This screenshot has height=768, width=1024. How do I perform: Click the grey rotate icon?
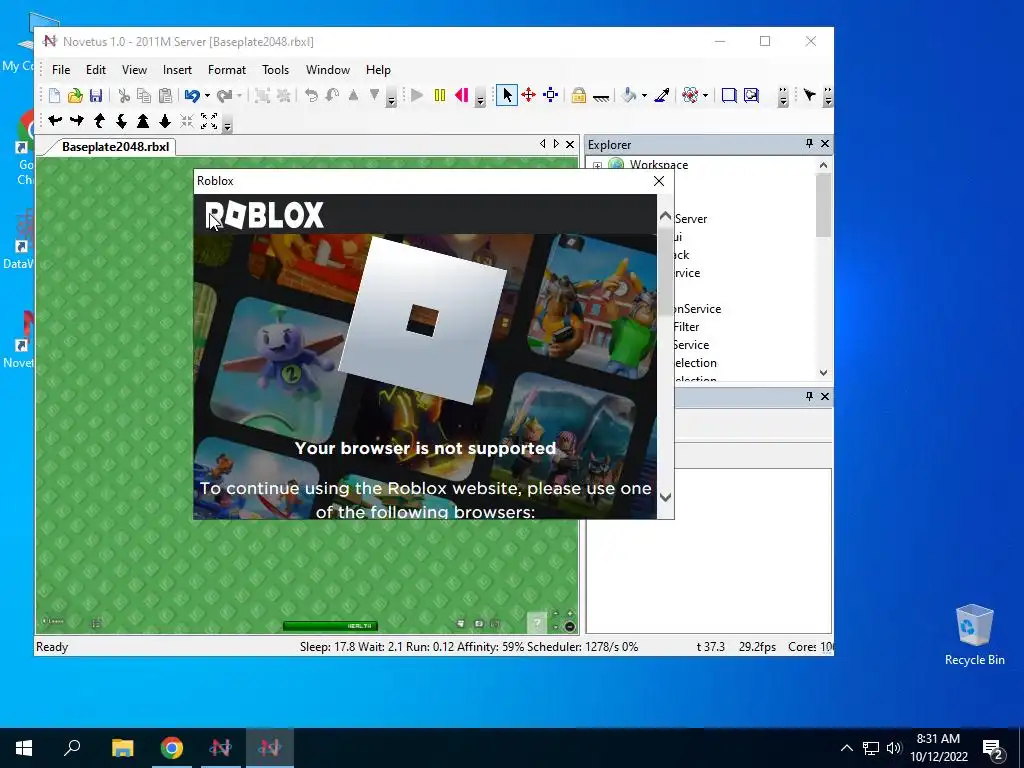[311, 95]
